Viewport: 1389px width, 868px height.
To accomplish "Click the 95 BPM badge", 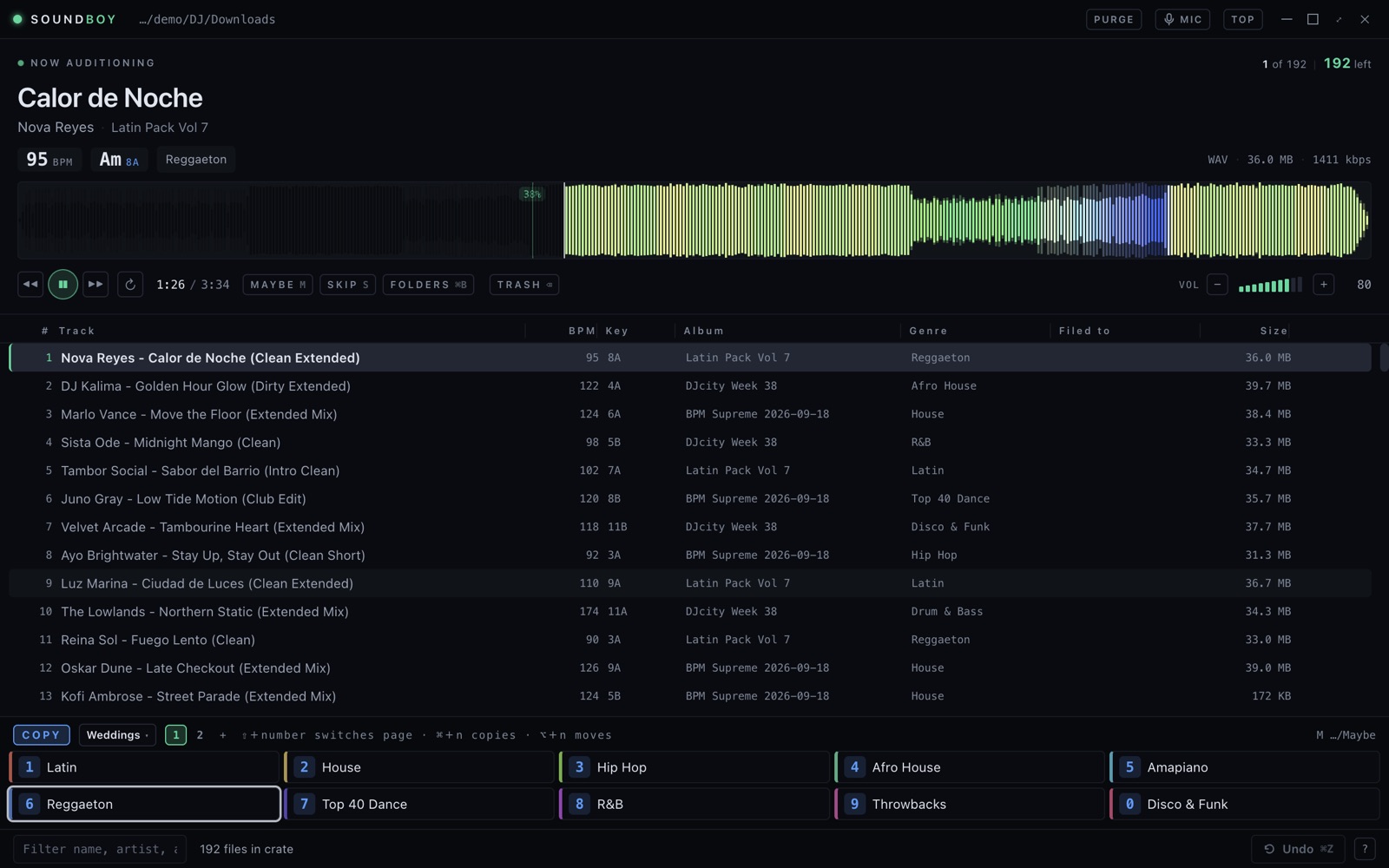I will (x=49, y=160).
